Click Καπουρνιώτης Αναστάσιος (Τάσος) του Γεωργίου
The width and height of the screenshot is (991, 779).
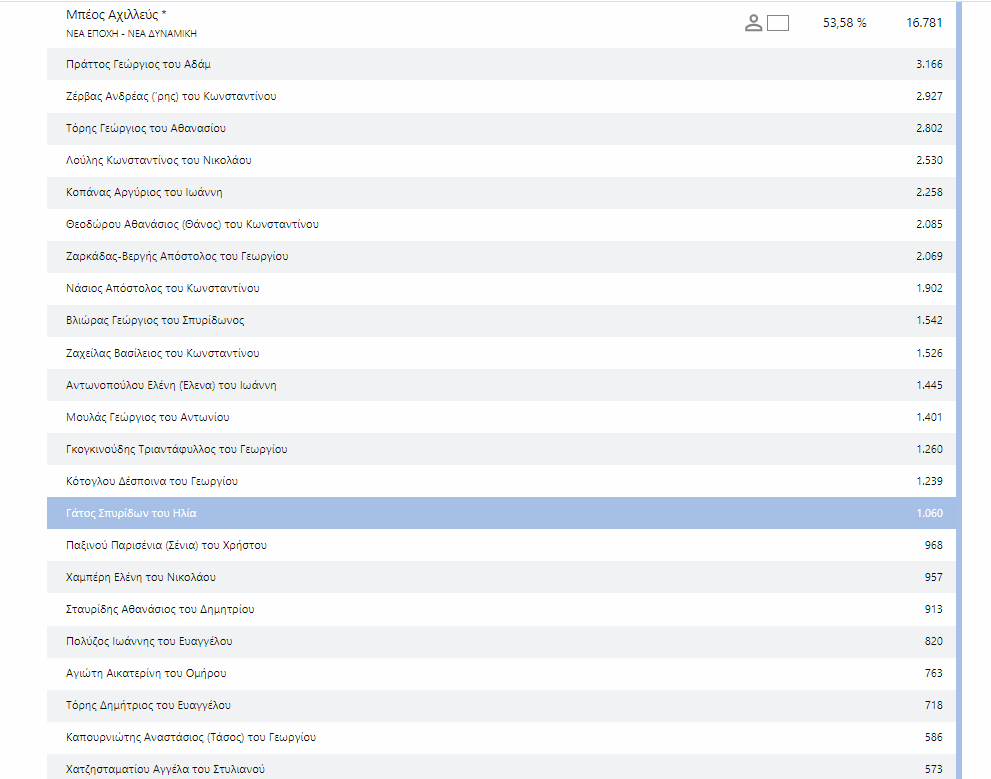190,737
